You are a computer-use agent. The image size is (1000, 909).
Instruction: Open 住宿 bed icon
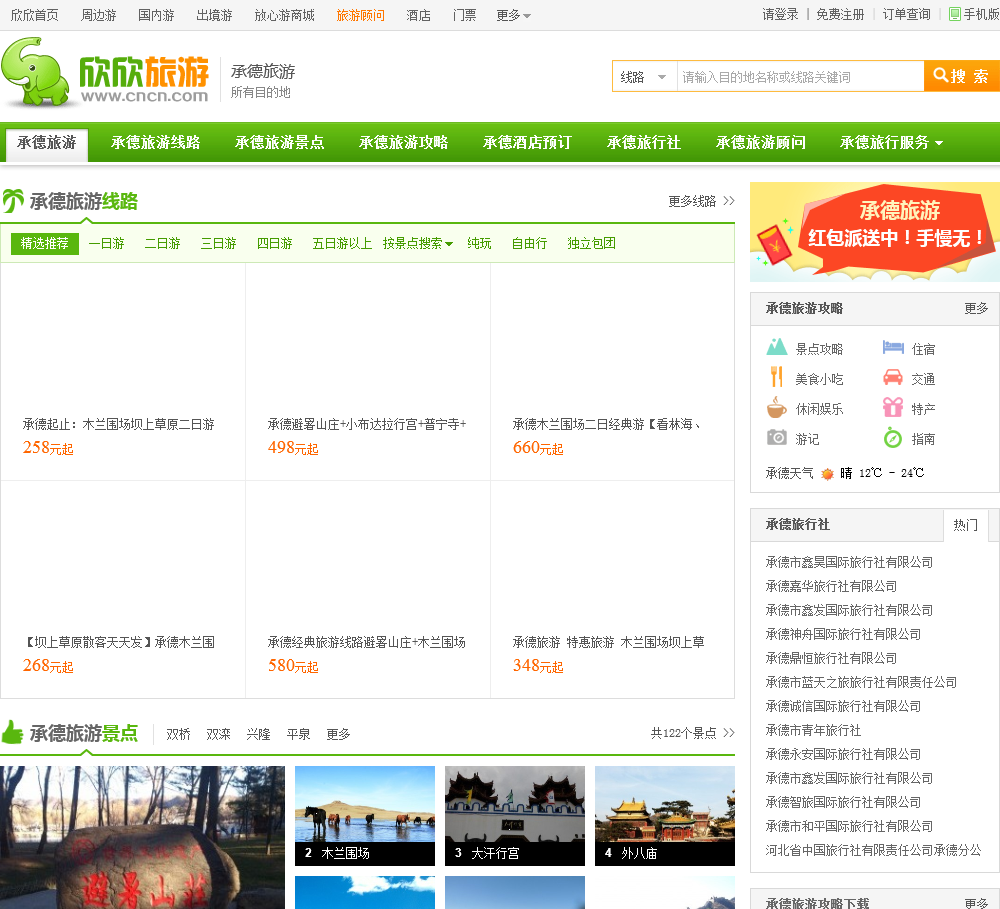(x=893, y=348)
